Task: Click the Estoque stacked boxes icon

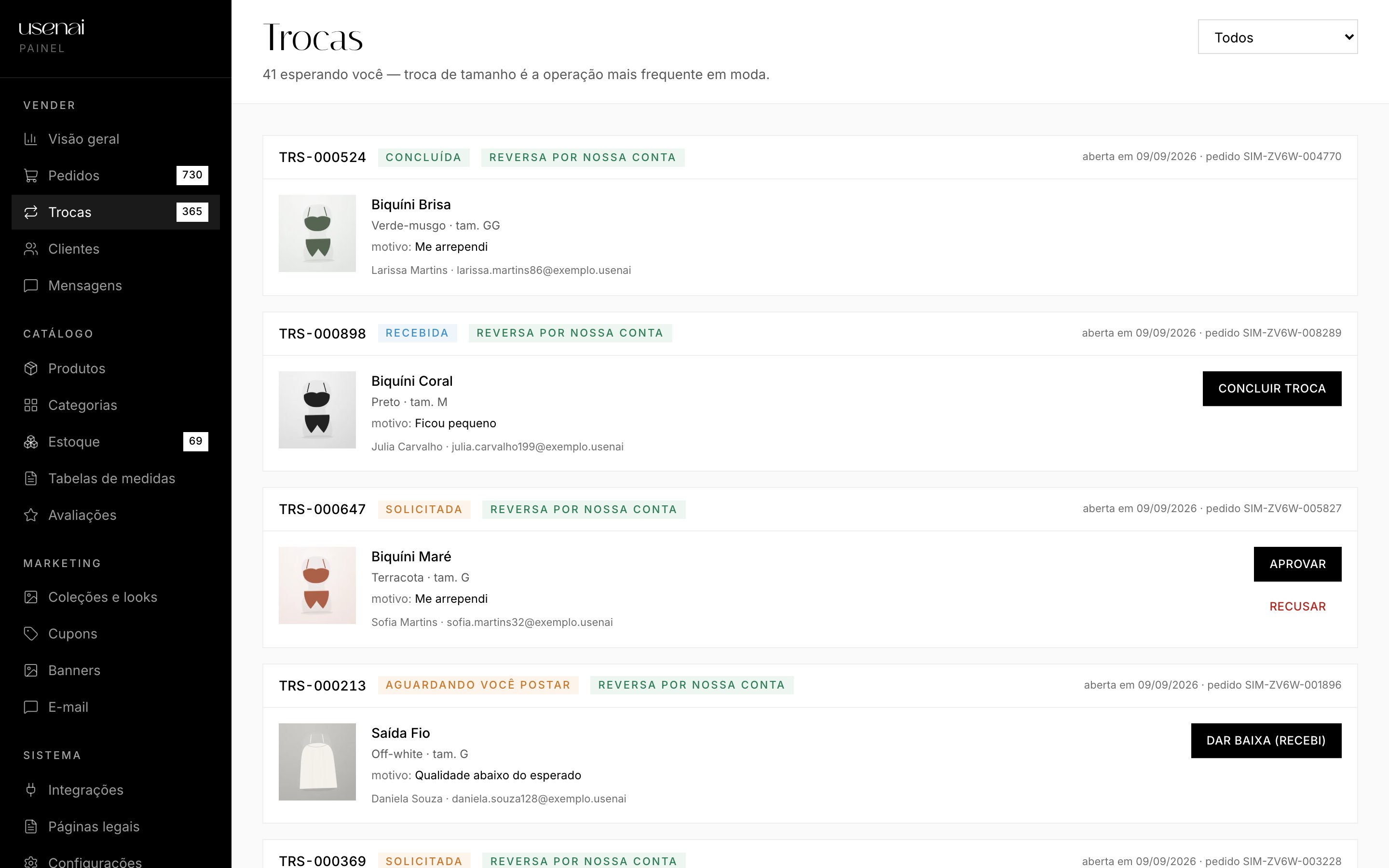Action: point(31,442)
